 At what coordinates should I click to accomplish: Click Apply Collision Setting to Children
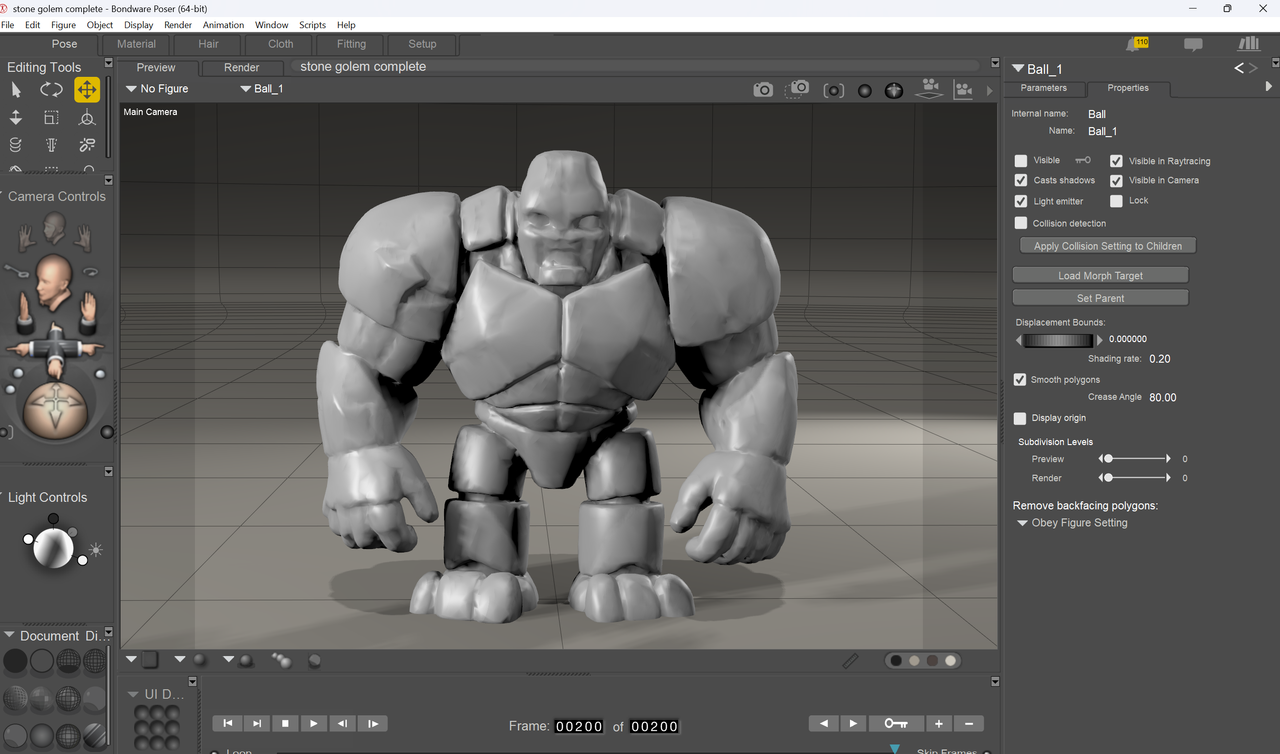point(1107,246)
